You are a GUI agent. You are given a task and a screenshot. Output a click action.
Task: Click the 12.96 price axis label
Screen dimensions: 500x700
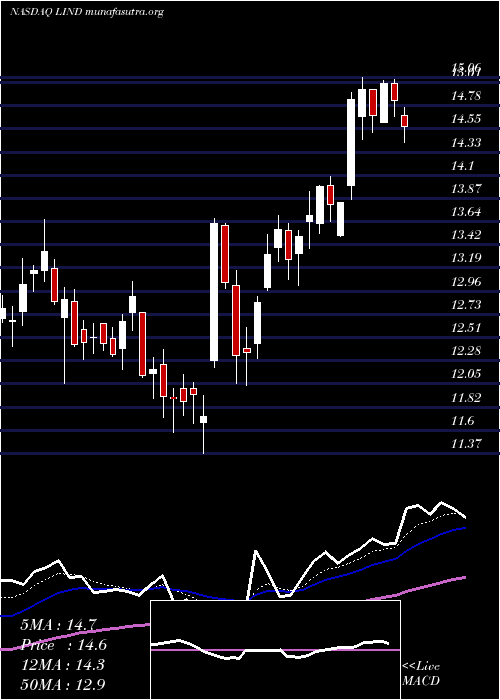[x=466, y=282]
